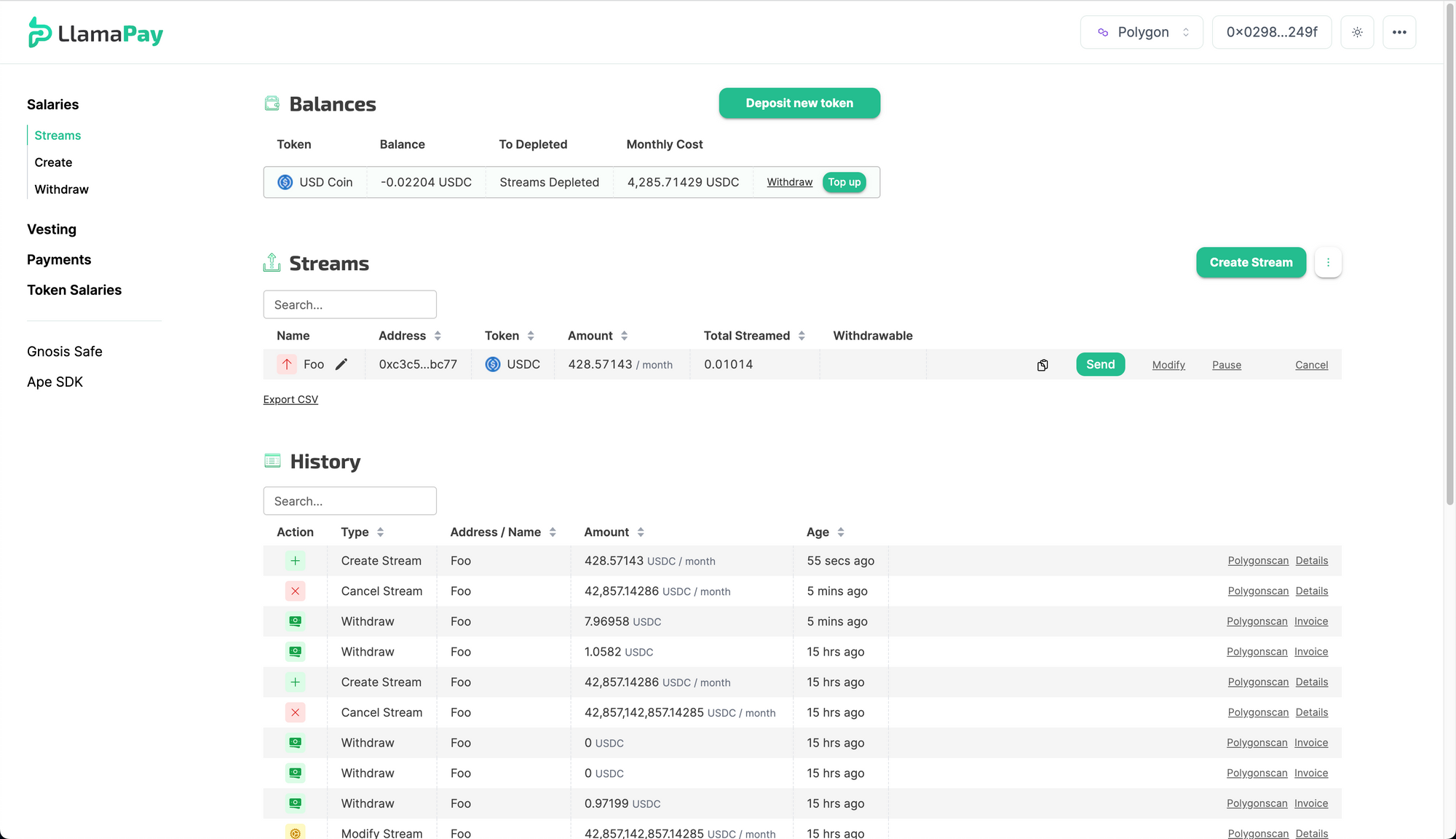Screen dimensions: 1456x839
Task: Open the Create page in Salaries sidebar
Action: tap(53, 162)
